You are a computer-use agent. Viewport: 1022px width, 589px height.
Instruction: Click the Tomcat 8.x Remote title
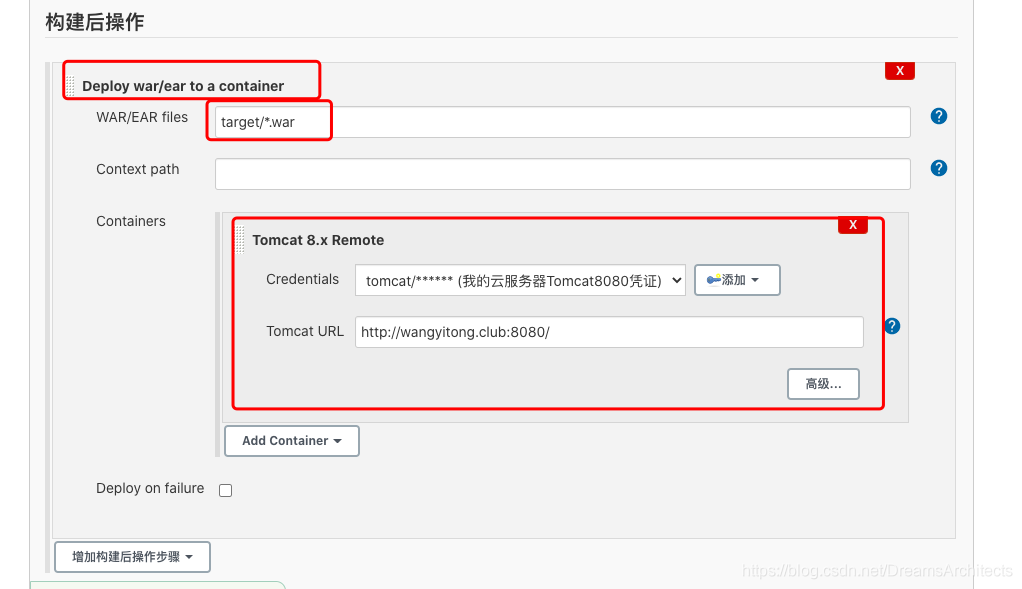(318, 240)
